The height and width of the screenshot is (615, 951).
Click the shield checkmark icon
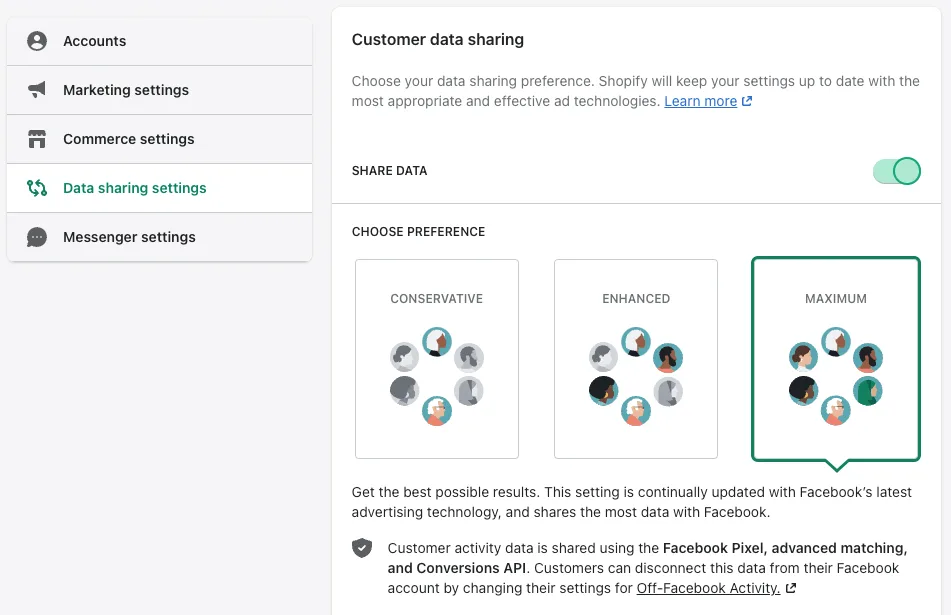point(362,548)
